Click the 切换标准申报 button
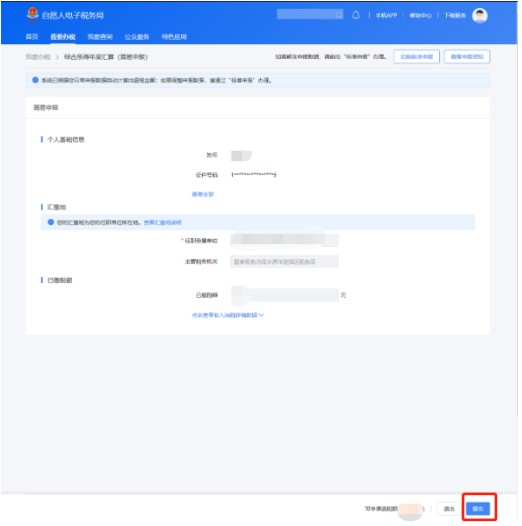Screen dimensions: 522x526 [417, 56]
